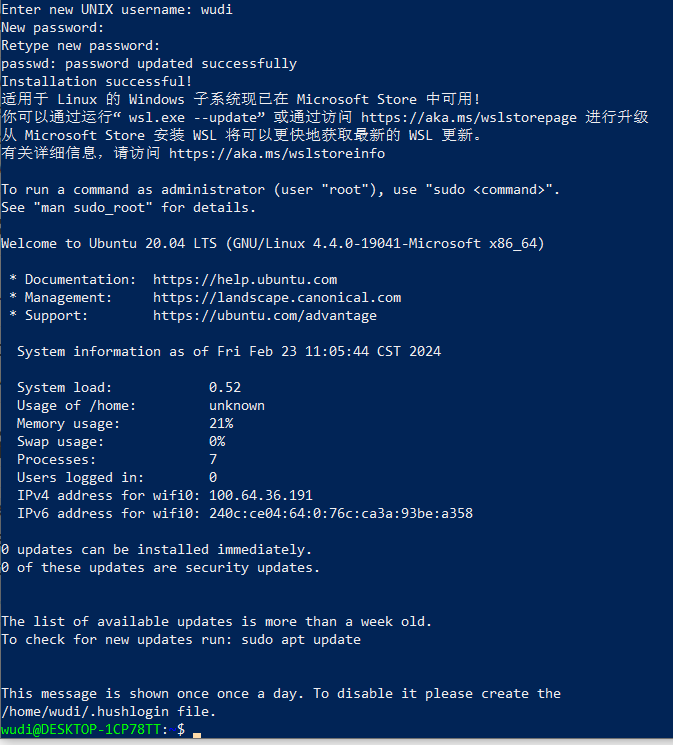673x745 pixels.
Task: Click the "passwd: password updated successfully" line
Action: [149, 64]
